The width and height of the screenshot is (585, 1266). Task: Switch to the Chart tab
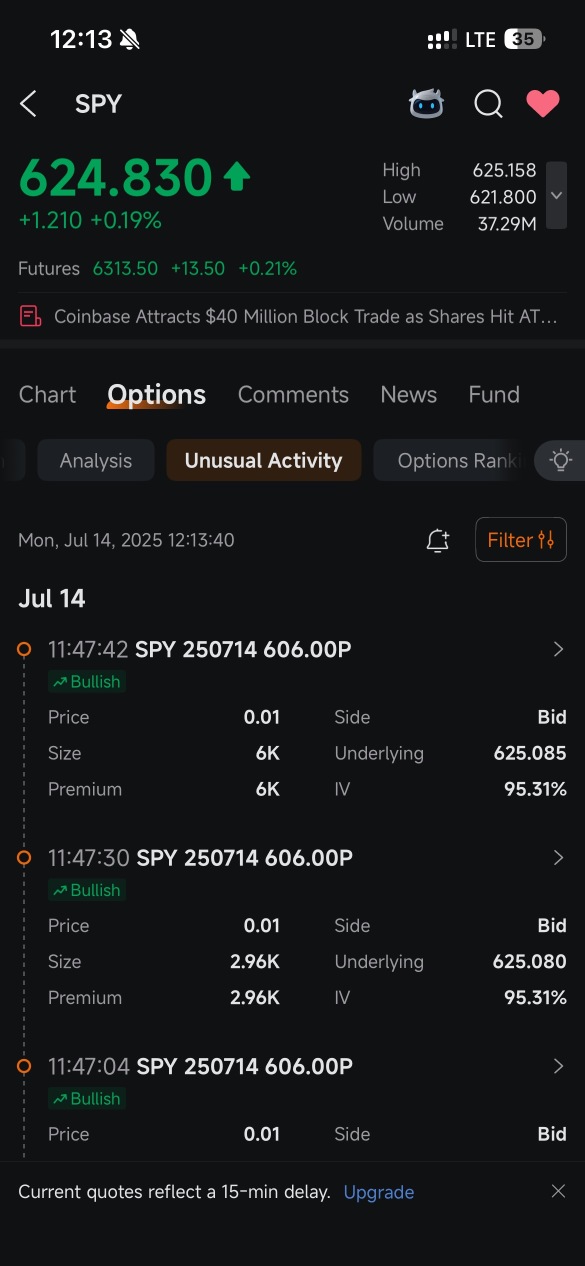point(47,395)
